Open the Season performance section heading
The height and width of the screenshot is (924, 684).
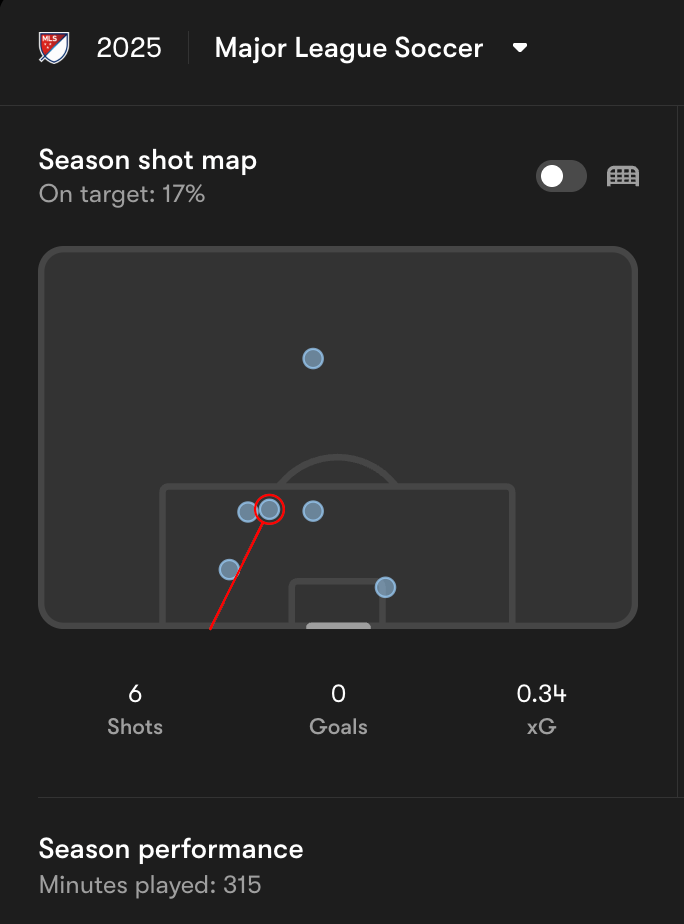point(171,849)
